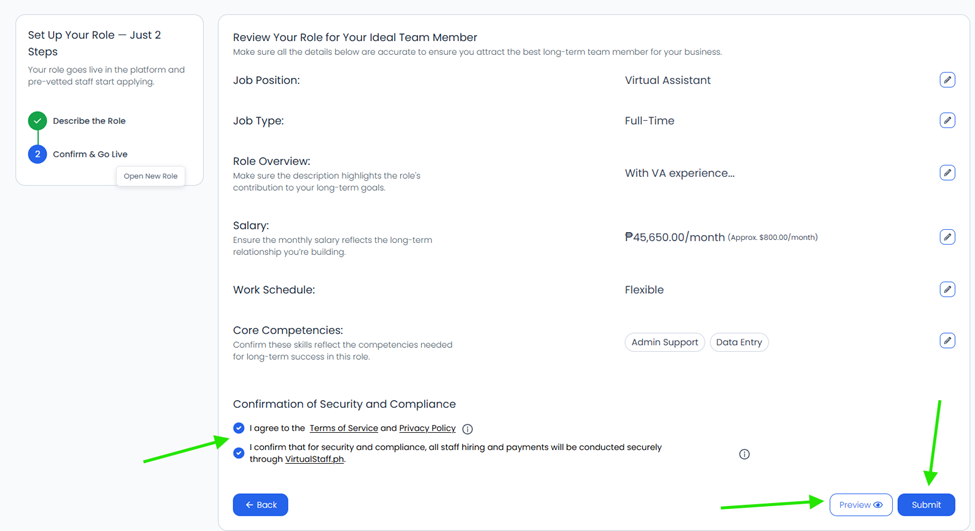Edit the Salary pencil icon
The width and height of the screenshot is (975, 531).
pos(947,236)
